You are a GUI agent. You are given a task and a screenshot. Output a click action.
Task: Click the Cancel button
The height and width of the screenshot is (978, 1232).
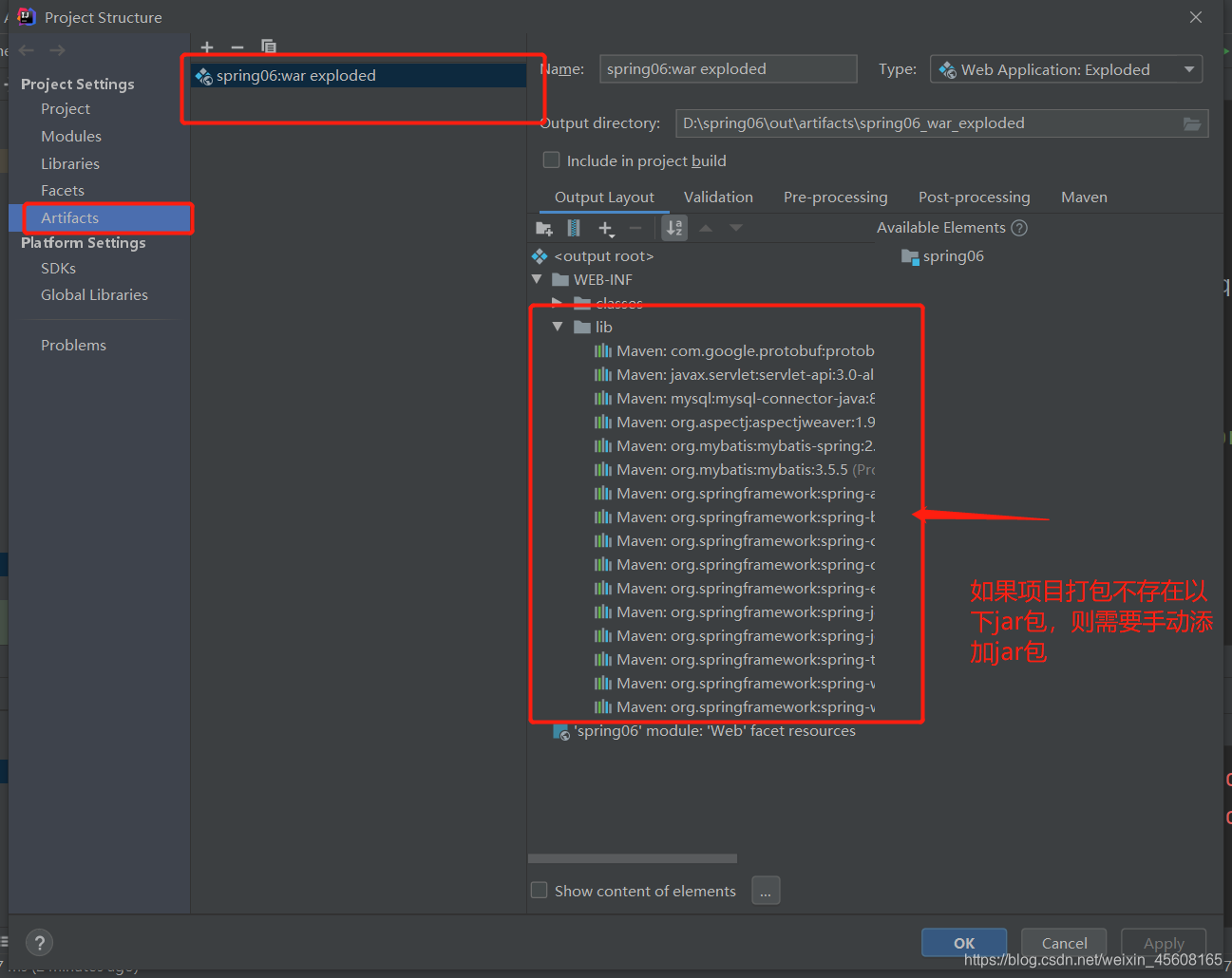click(1064, 943)
